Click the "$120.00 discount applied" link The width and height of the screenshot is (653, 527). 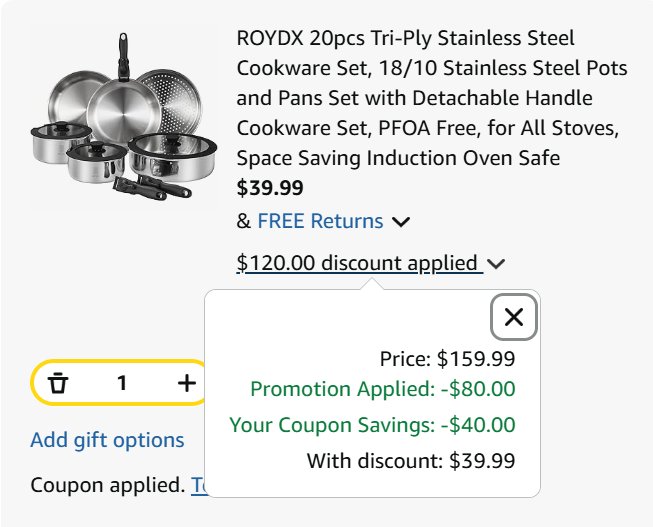pos(358,263)
